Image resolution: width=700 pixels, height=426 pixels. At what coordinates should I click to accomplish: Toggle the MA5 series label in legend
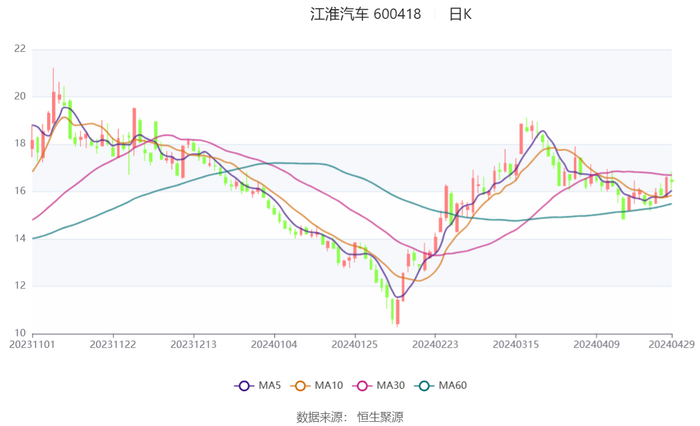268,385
